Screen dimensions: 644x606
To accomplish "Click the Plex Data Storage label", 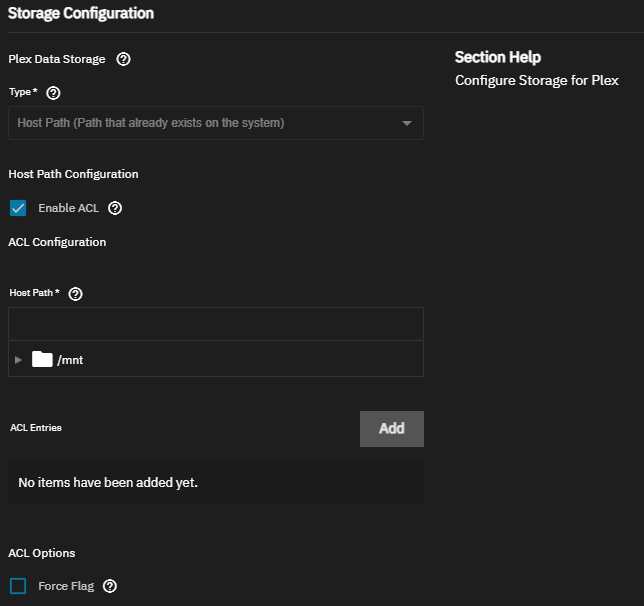I will coord(57,59).
